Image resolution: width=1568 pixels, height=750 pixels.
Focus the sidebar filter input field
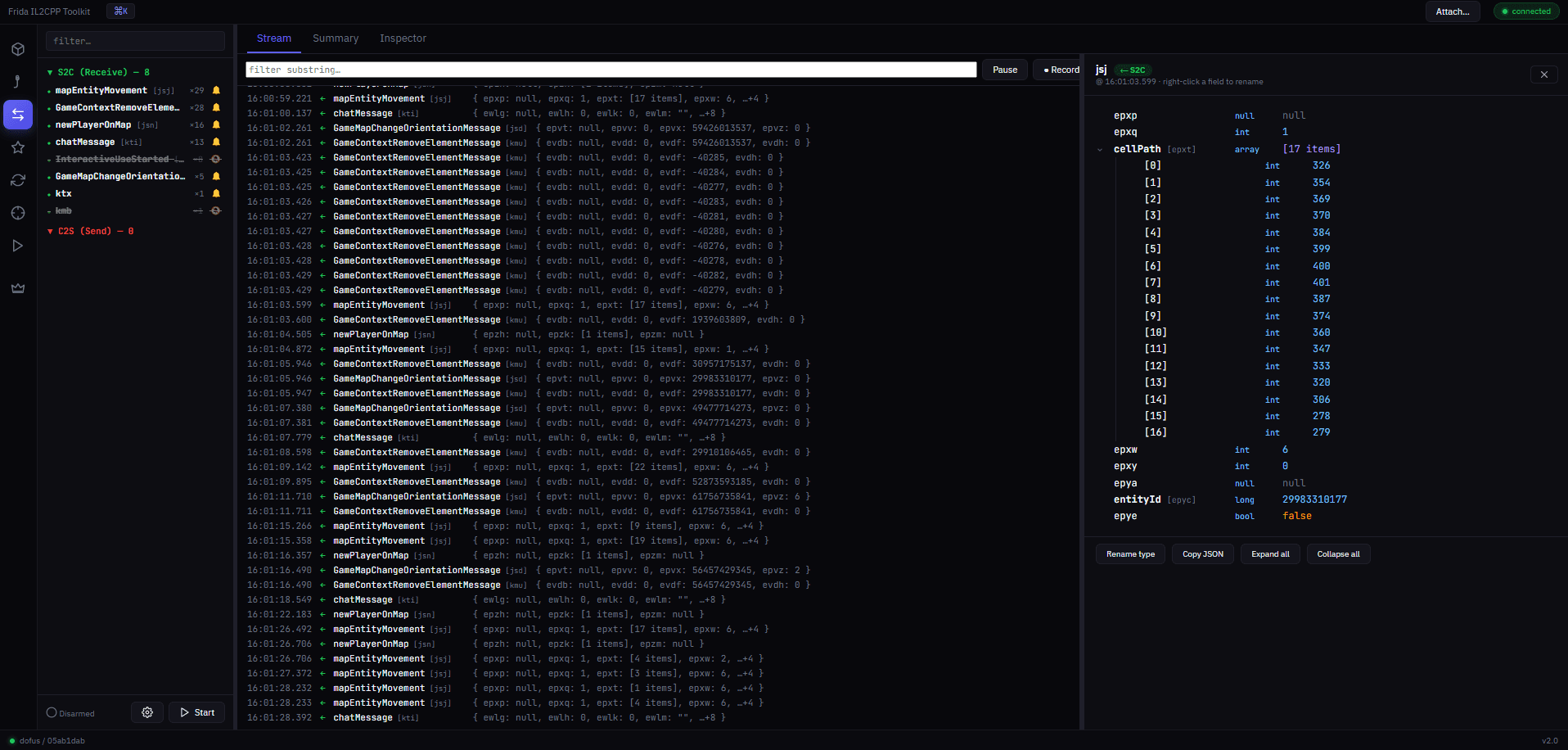pos(135,41)
